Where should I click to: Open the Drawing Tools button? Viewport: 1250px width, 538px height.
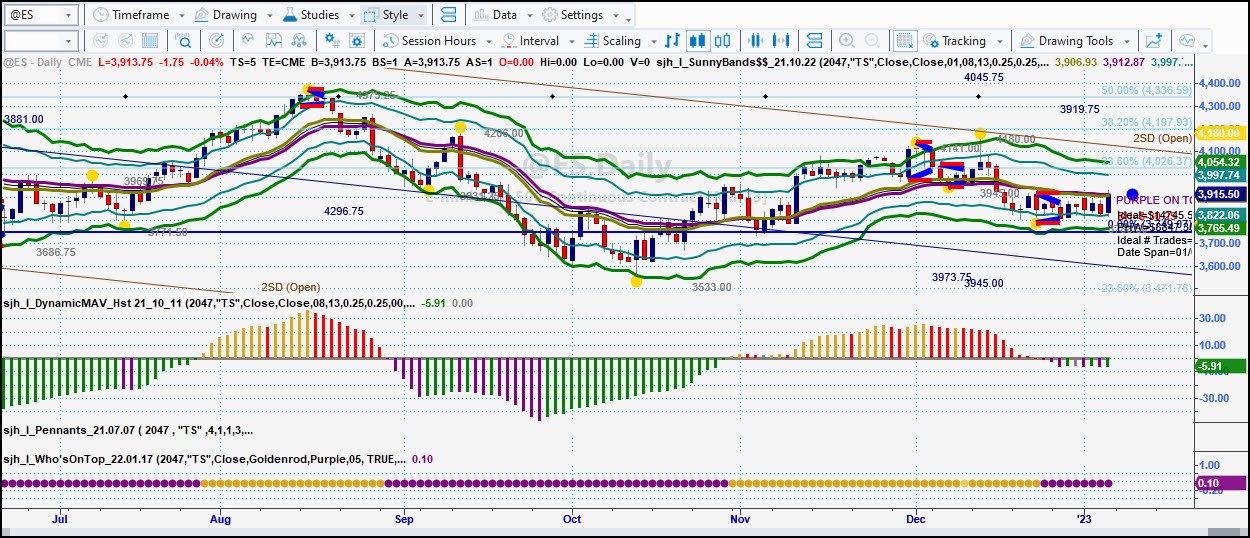click(1065, 41)
